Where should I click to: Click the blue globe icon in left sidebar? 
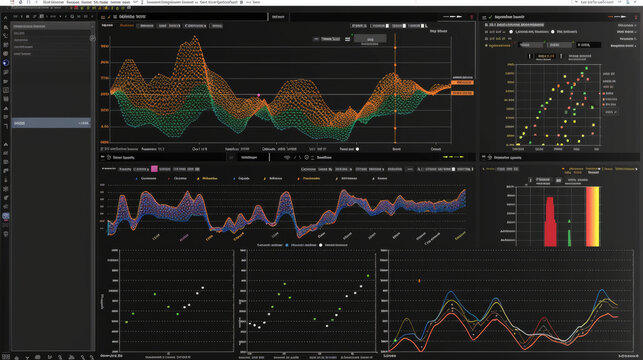click(x=5, y=63)
